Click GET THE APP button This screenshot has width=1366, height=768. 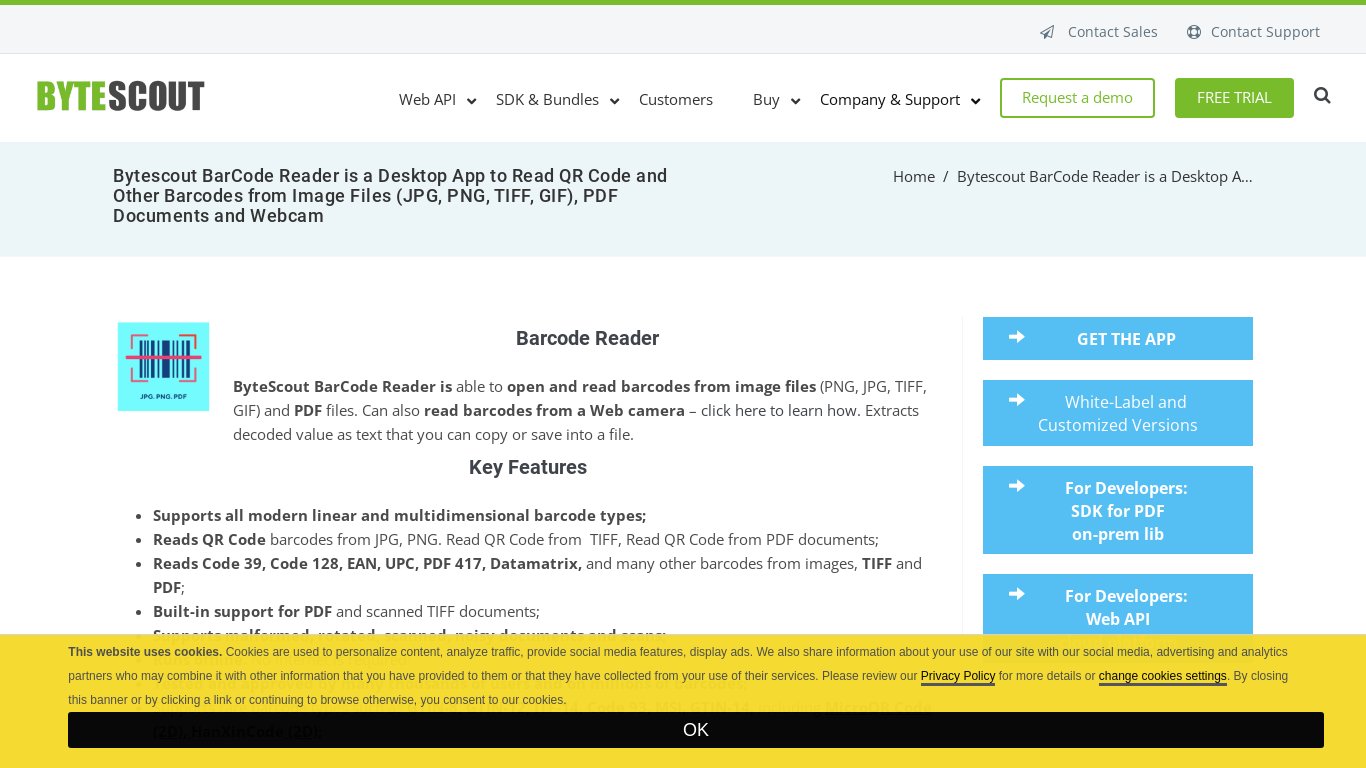tap(1118, 339)
